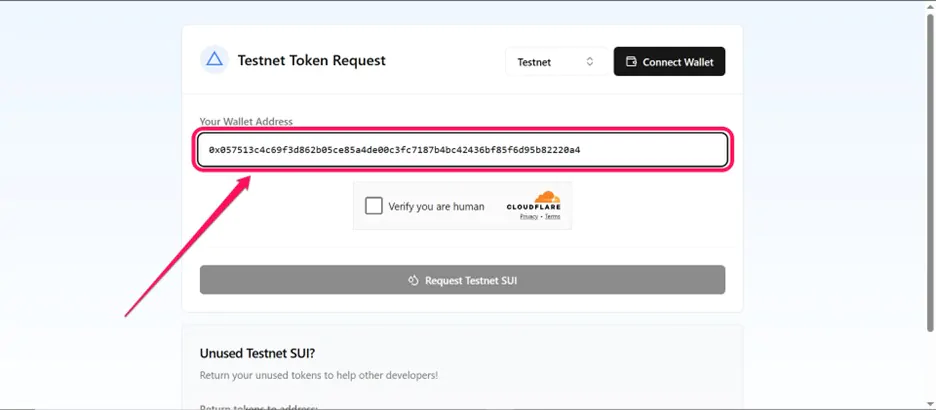The width and height of the screenshot is (936, 410).
Task: Click the Unused Testnet SUI? heading
Action: (x=257, y=353)
